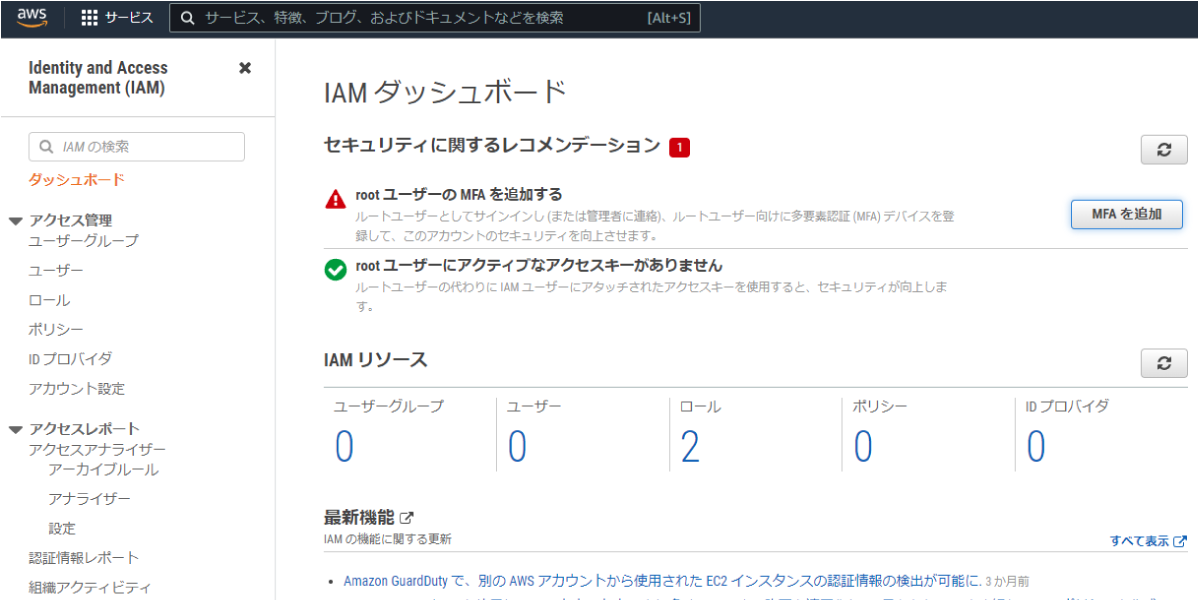Open the サービス menu
Viewport: 1200px width, 600px height.
tap(117, 18)
